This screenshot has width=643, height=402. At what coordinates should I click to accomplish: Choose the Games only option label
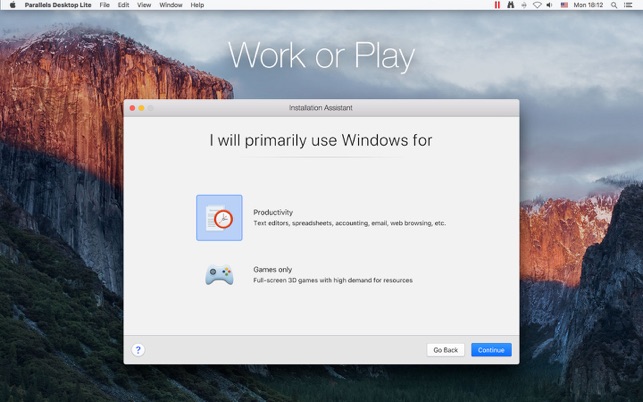[x=273, y=270]
